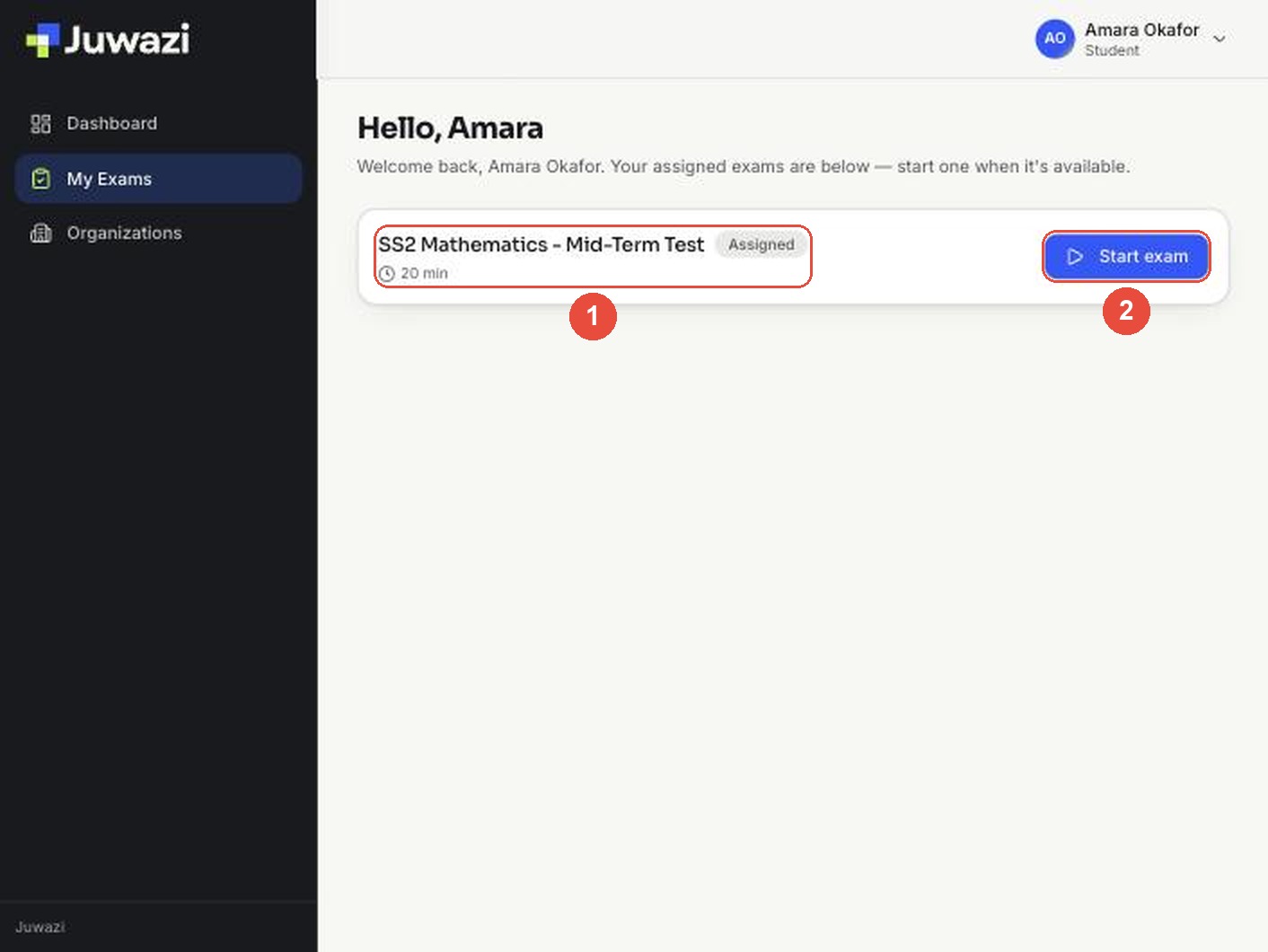1268x952 pixels.
Task: Go to Organizations in the sidebar
Action: point(159,234)
